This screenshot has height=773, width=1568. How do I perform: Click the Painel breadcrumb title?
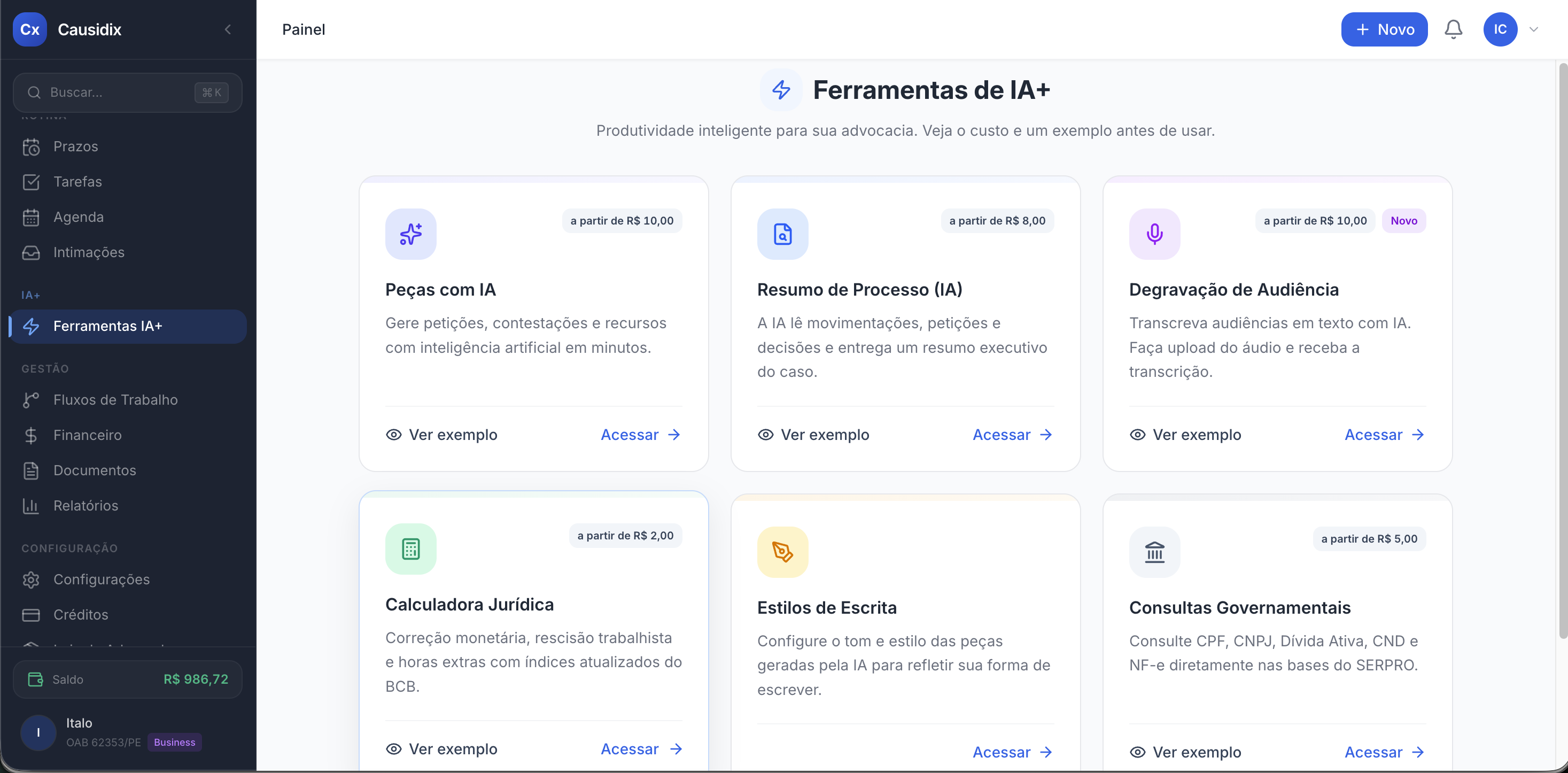click(x=303, y=29)
